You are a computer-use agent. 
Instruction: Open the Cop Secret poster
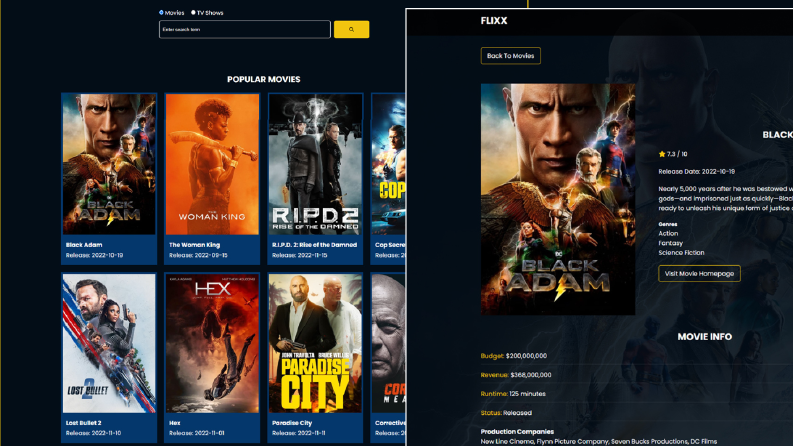[389, 164]
